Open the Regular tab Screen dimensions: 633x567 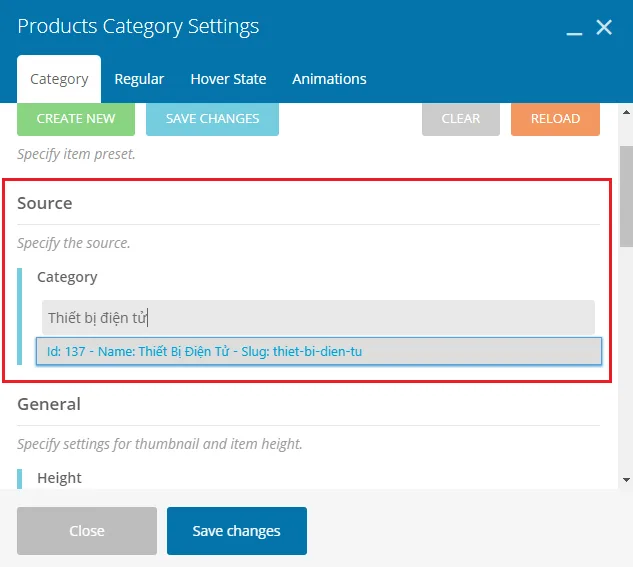point(139,79)
